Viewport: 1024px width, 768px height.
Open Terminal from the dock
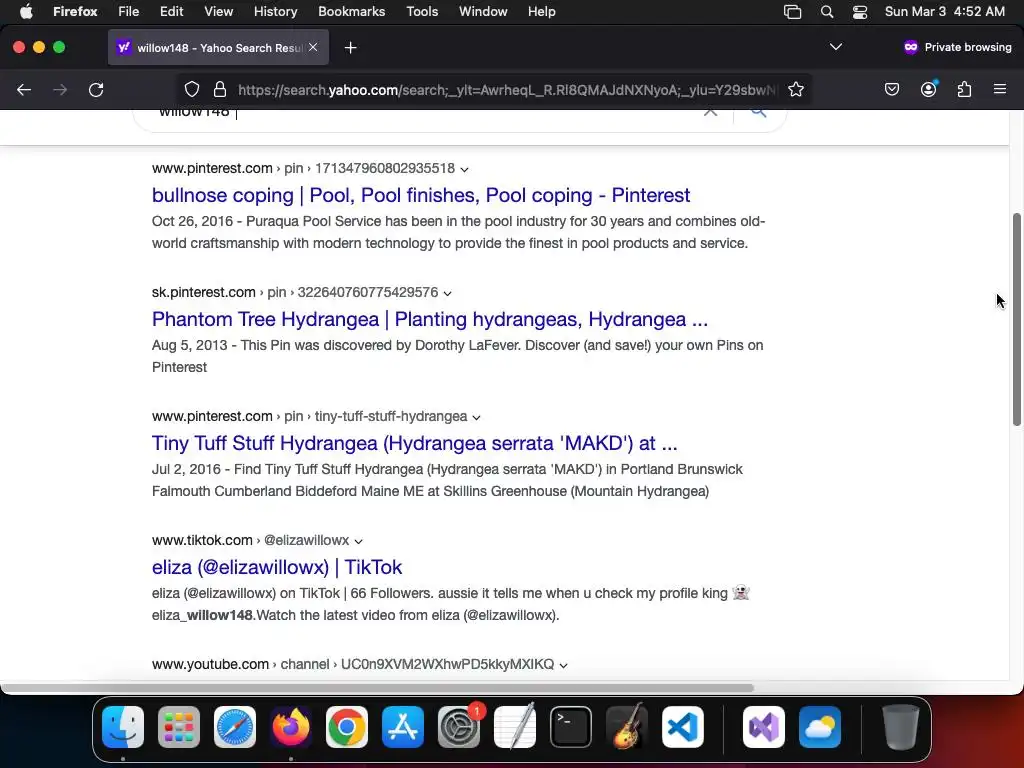[571, 727]
